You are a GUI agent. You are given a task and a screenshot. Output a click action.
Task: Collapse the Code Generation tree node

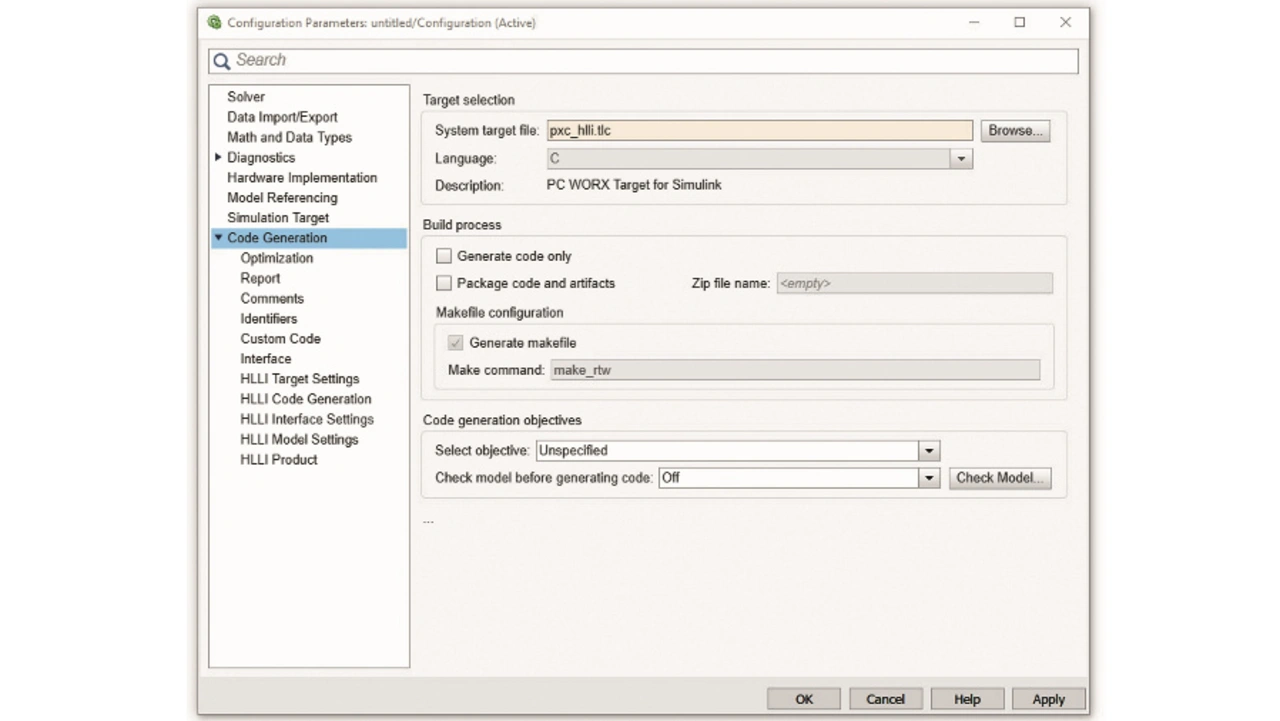[218, 238]
